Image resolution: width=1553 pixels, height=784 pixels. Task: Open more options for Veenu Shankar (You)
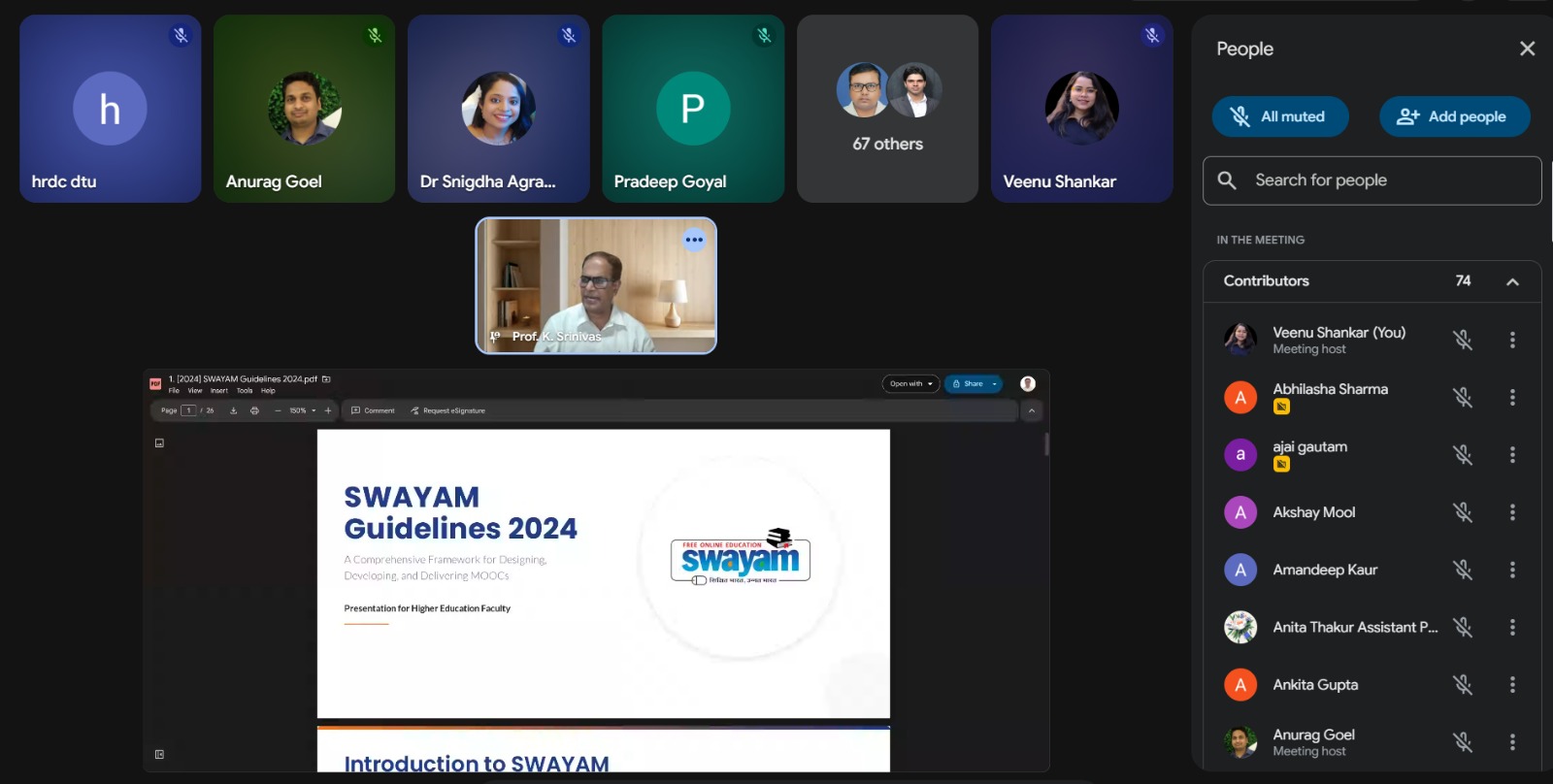coord(1512,340)
